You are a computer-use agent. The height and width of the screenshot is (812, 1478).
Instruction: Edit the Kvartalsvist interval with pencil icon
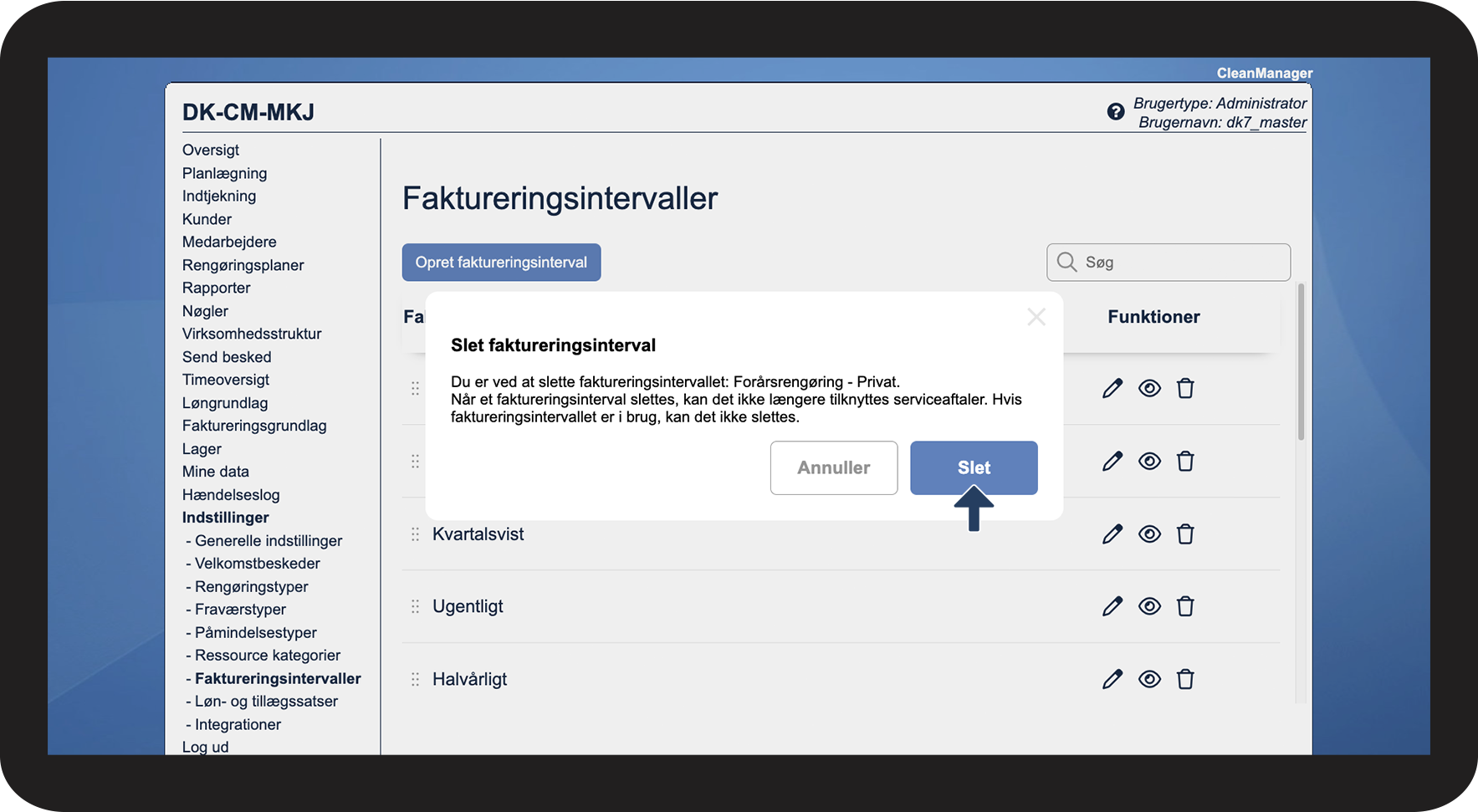(x=1112, y=534)
